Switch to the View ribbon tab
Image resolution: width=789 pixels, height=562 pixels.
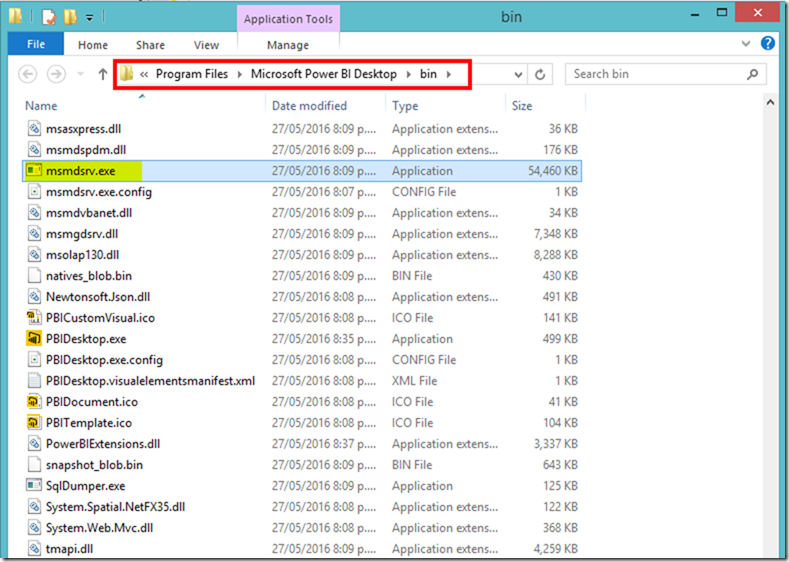(x=206, y=45)
